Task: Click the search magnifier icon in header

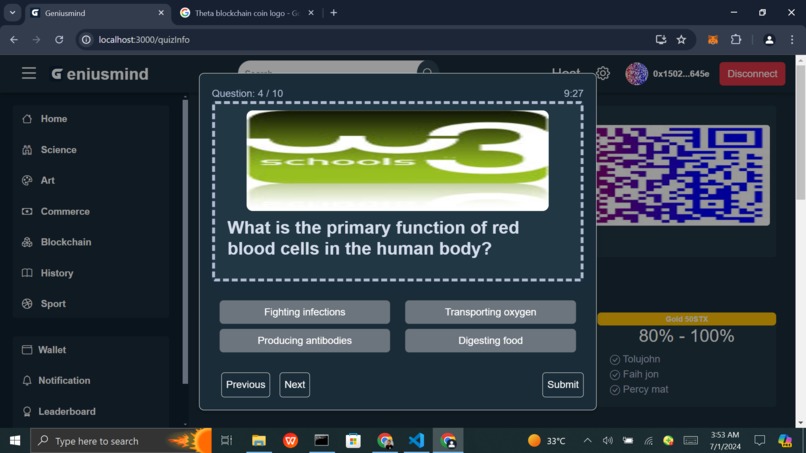Action: tap(428, 72)
